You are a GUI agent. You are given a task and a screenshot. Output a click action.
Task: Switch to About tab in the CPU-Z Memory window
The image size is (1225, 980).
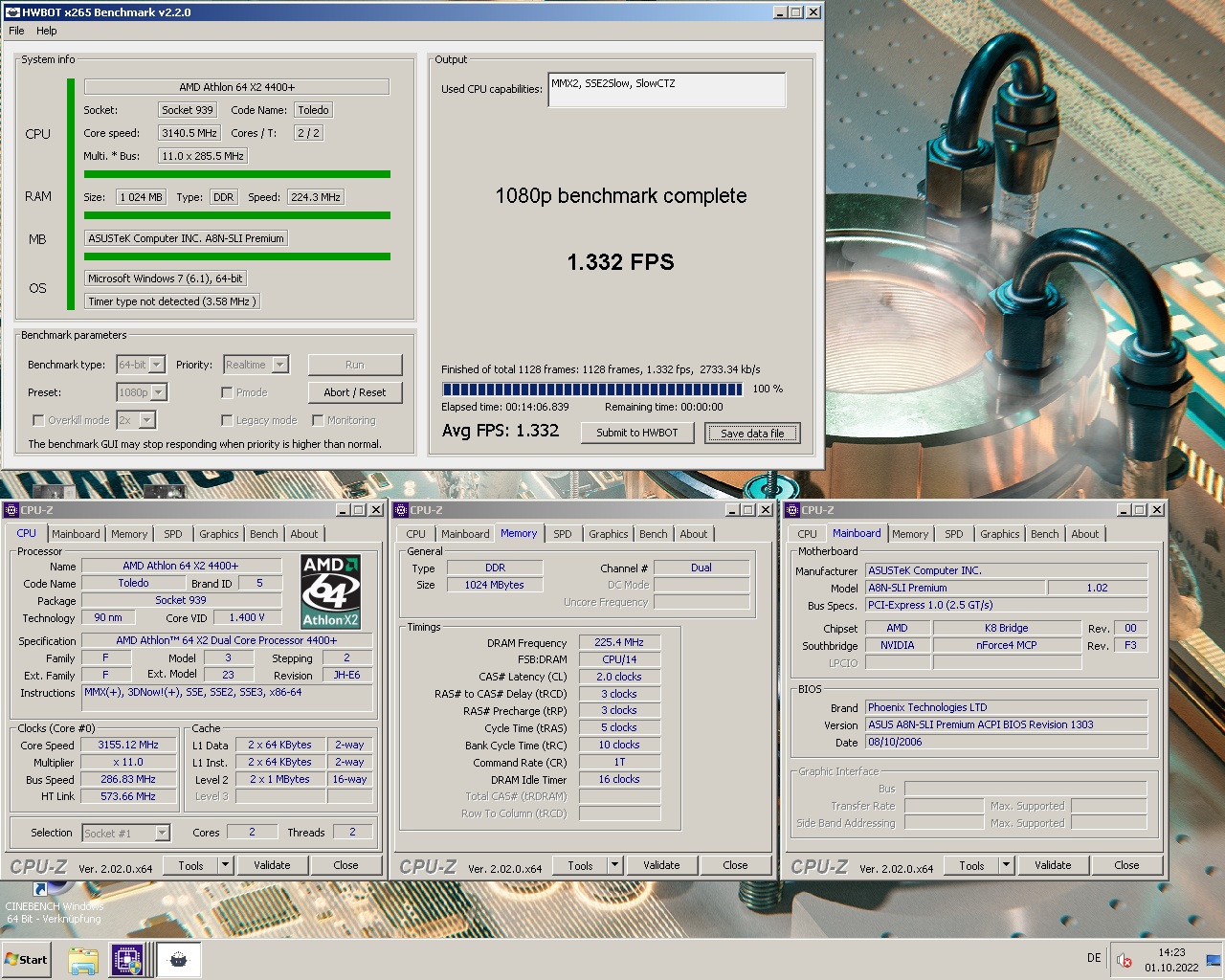coord(694,534)
